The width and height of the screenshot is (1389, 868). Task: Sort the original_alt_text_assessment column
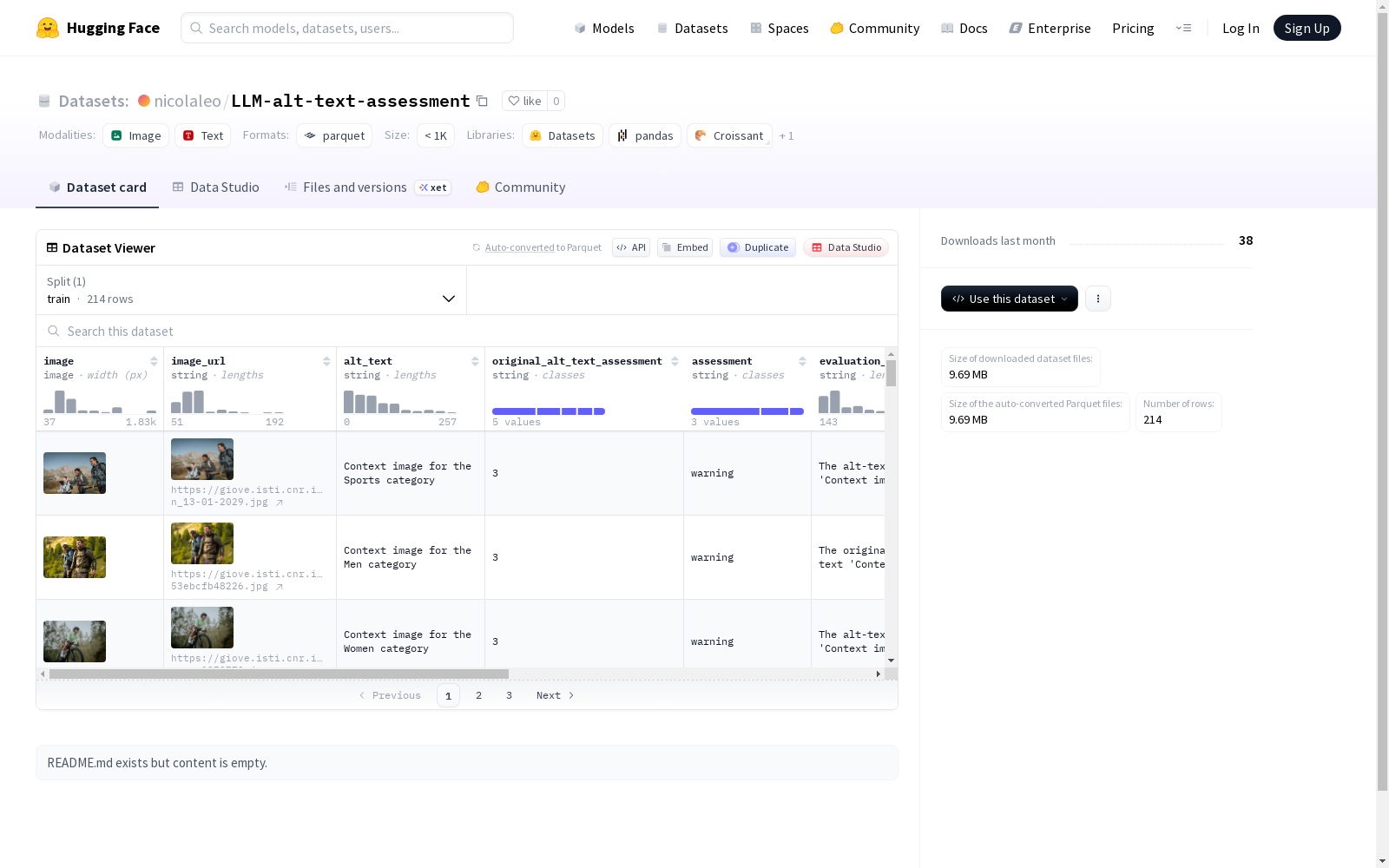click(675, 361)
